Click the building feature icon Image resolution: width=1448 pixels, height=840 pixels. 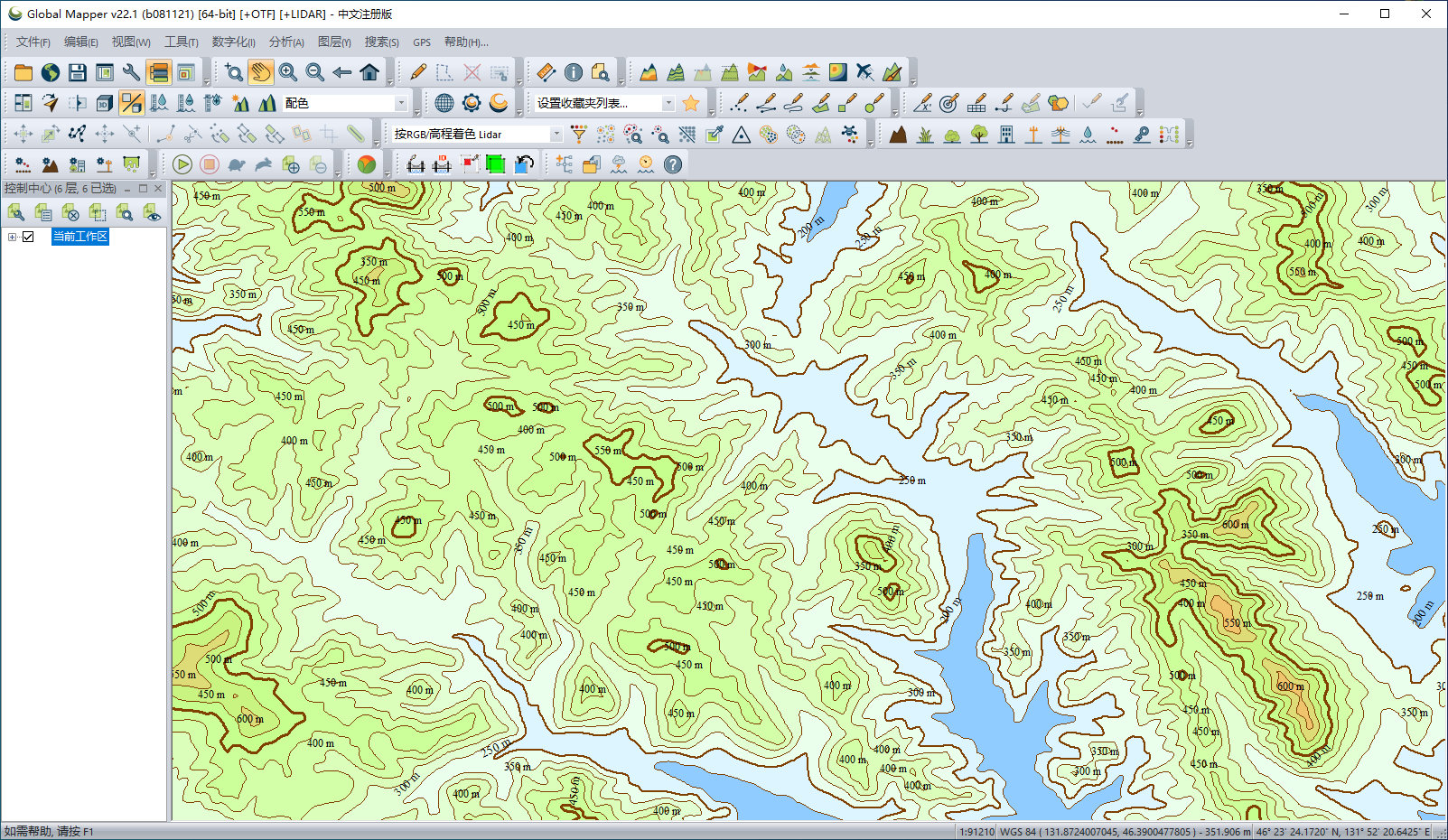tap(1006, 135)
